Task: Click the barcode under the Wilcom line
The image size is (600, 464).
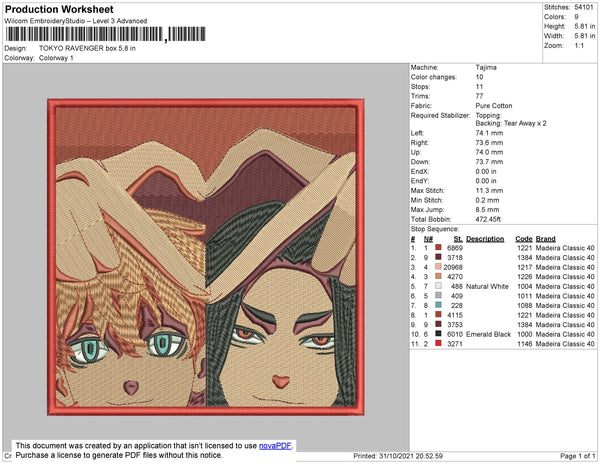Action: (x=106, y=34)
